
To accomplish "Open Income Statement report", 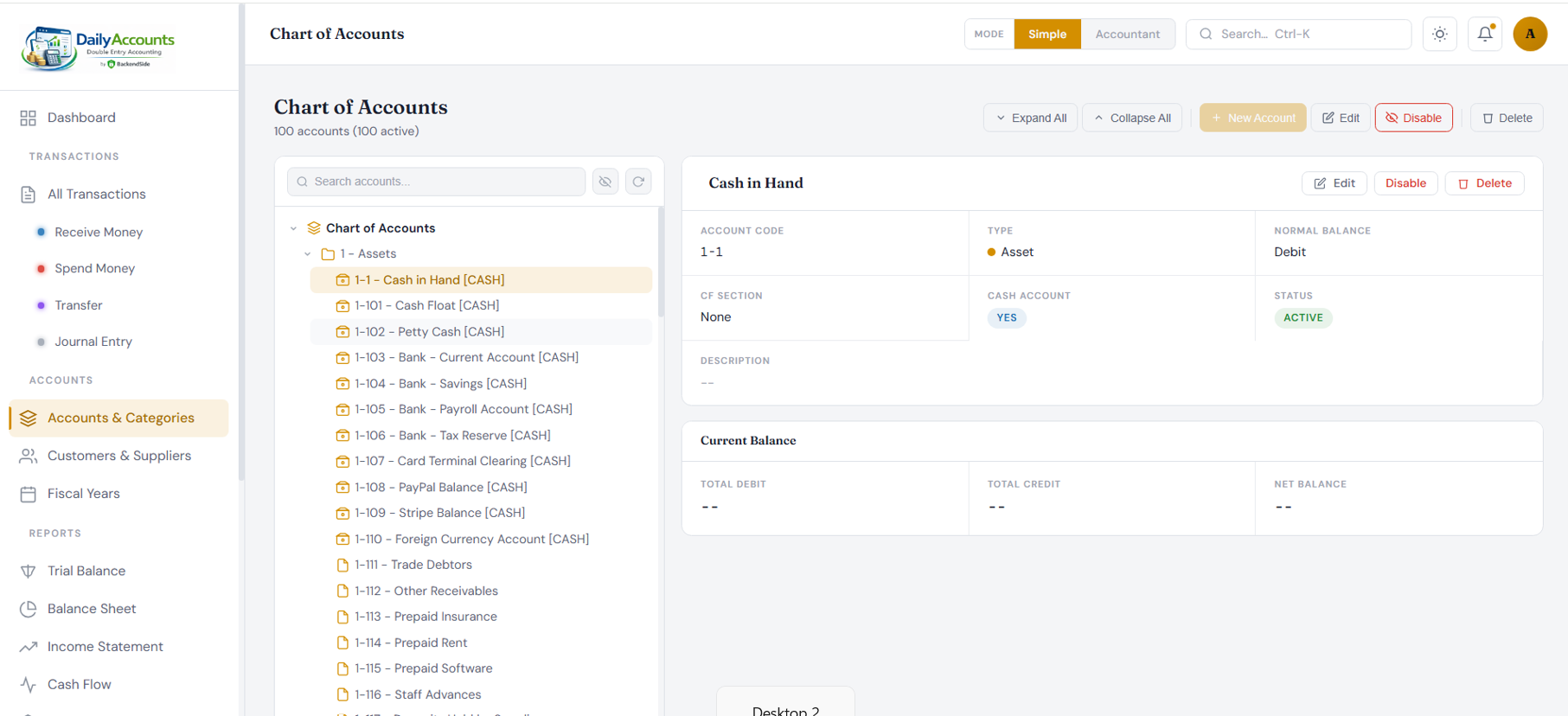I will [x=119, y=647].
